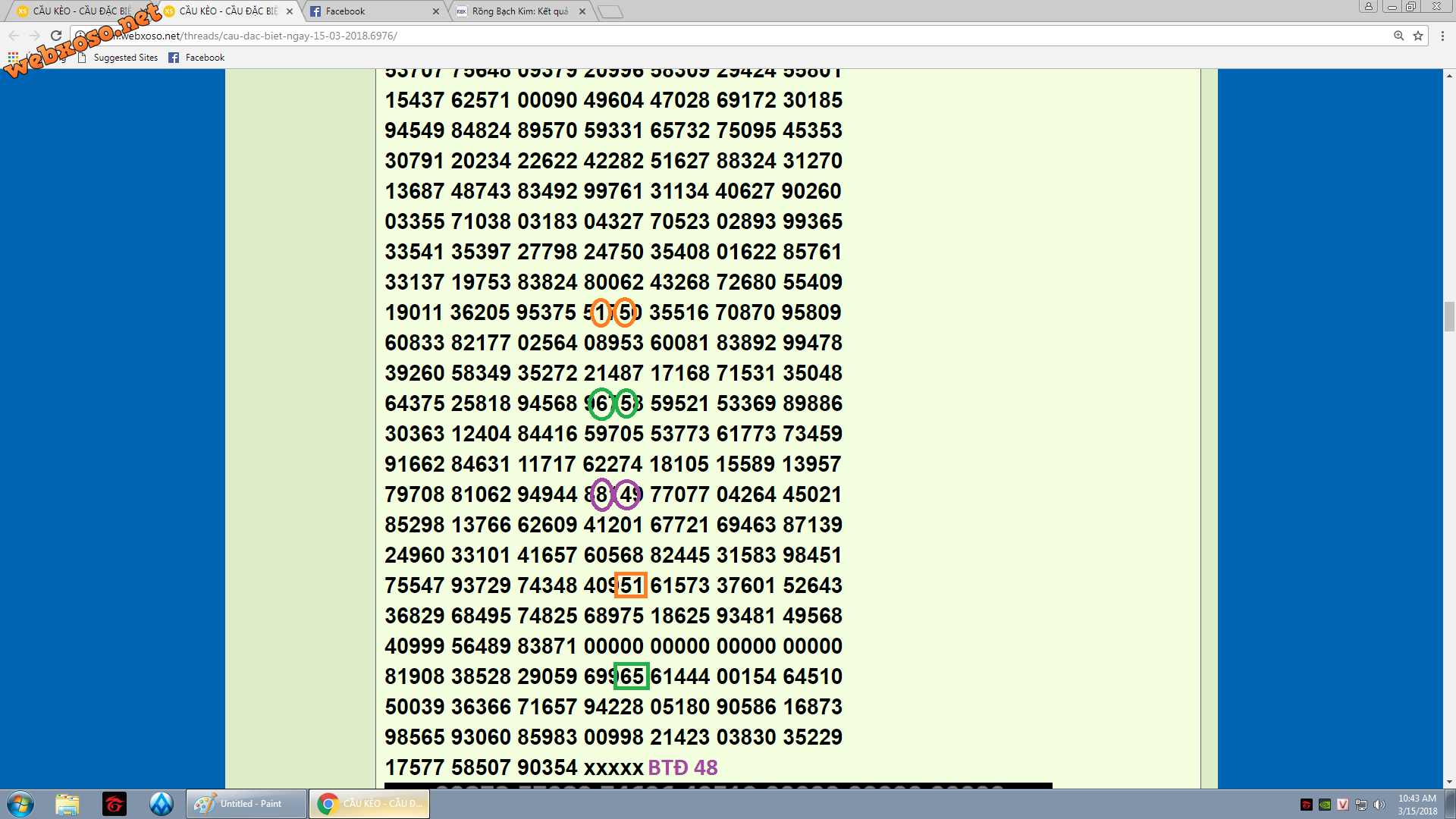Viewport: 1456px width, 819px height.
Task: Open the zoom magnifier icon in address bar
Action: [x=1399, y=36]
